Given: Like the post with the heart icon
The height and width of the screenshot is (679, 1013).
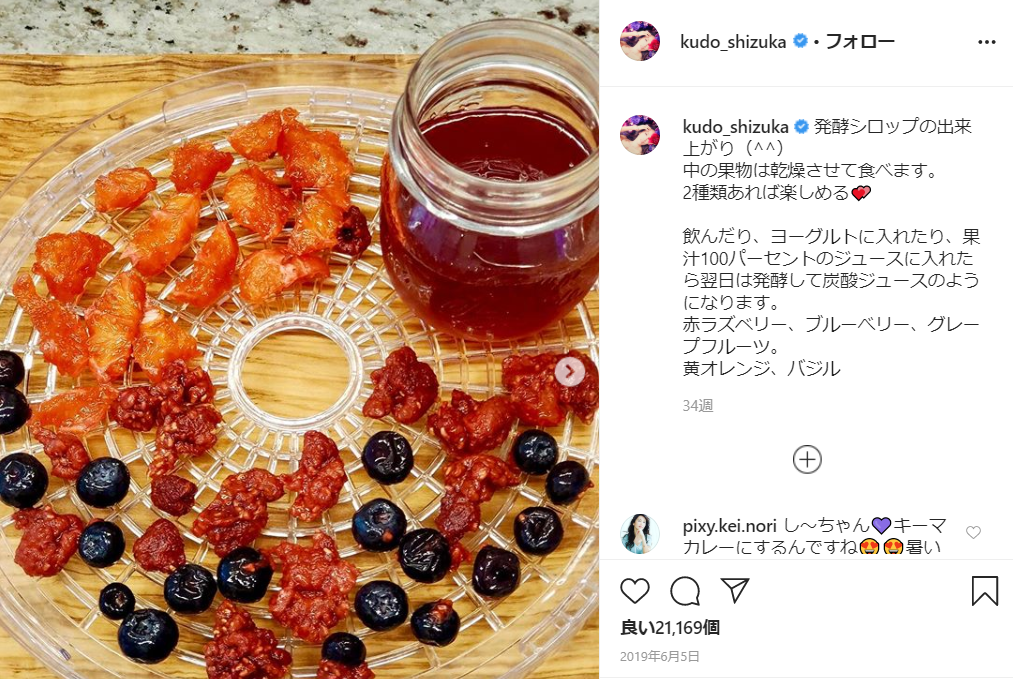Looking at the screenshot, I should [x=634, y=590].
